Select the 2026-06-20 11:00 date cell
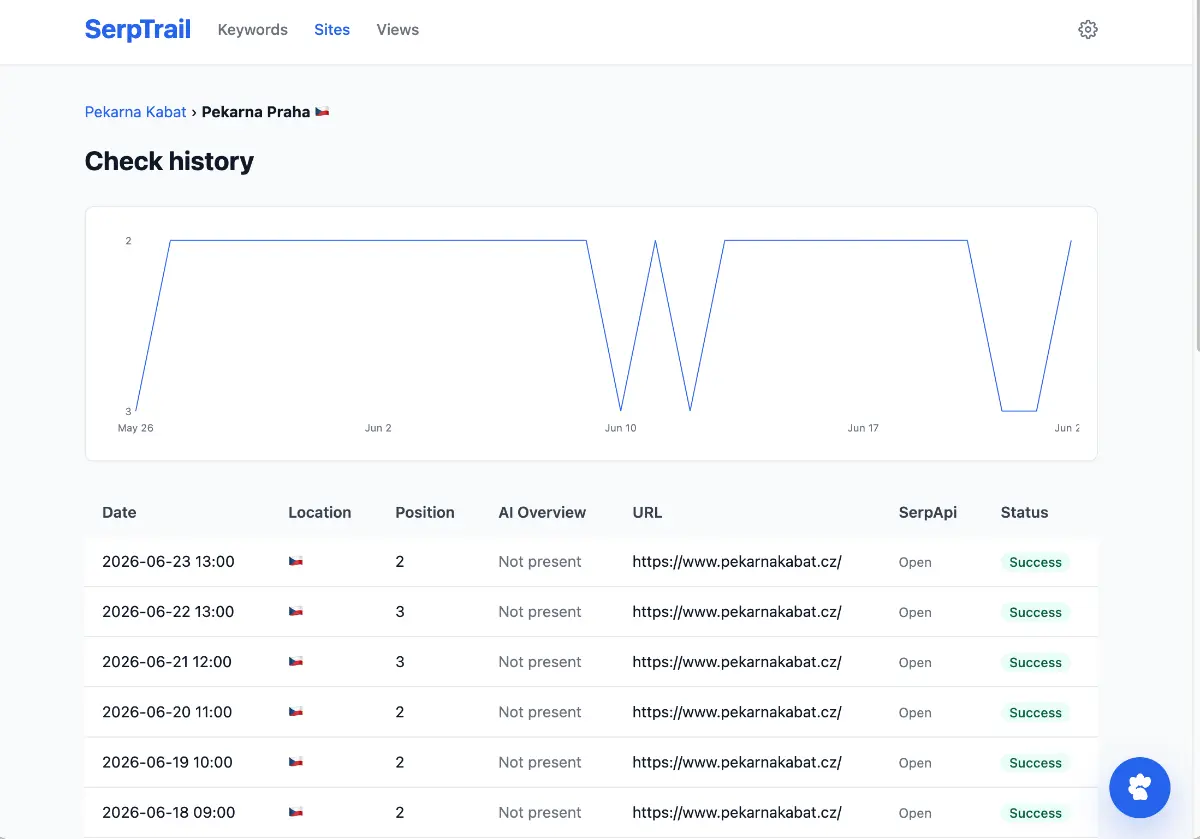 pyautogui.click(x=167, y=712)
